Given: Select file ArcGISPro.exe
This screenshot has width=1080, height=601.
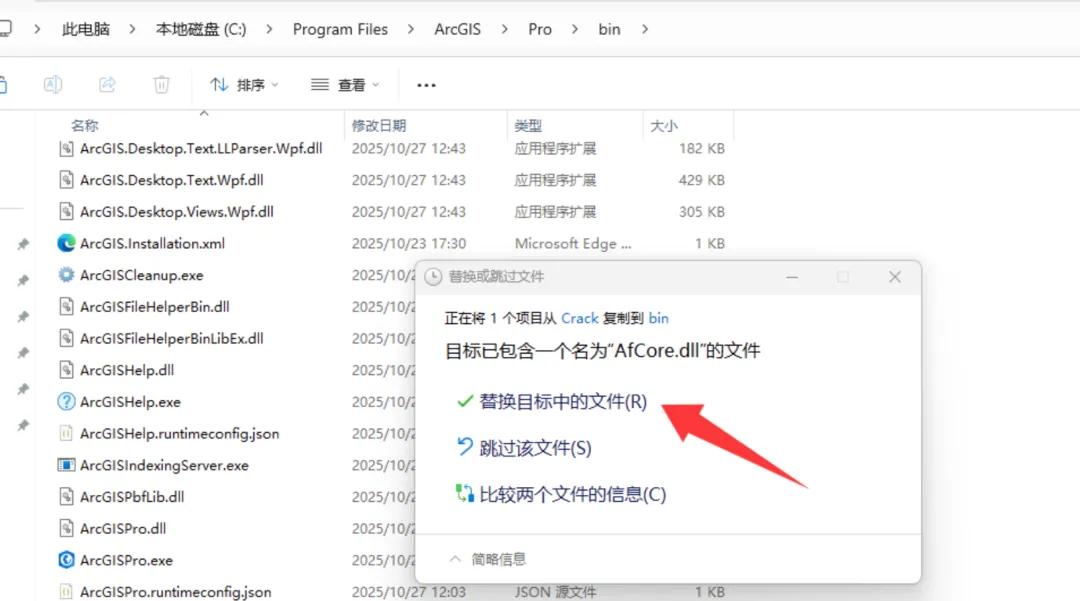Looking at the screenshot, I should 126,560.
